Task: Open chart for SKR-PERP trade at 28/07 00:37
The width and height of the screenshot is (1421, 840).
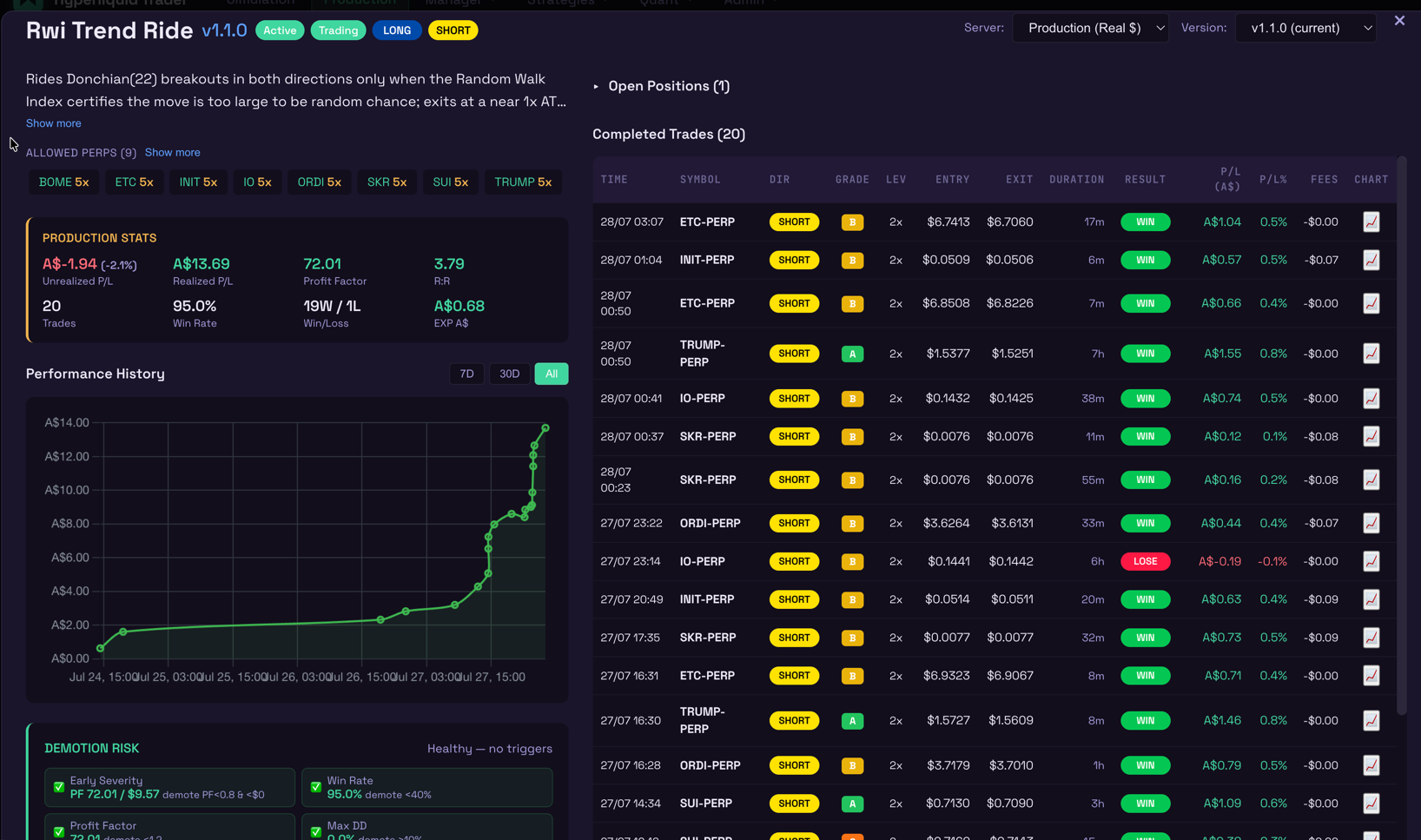Action: pos(1371,436)
